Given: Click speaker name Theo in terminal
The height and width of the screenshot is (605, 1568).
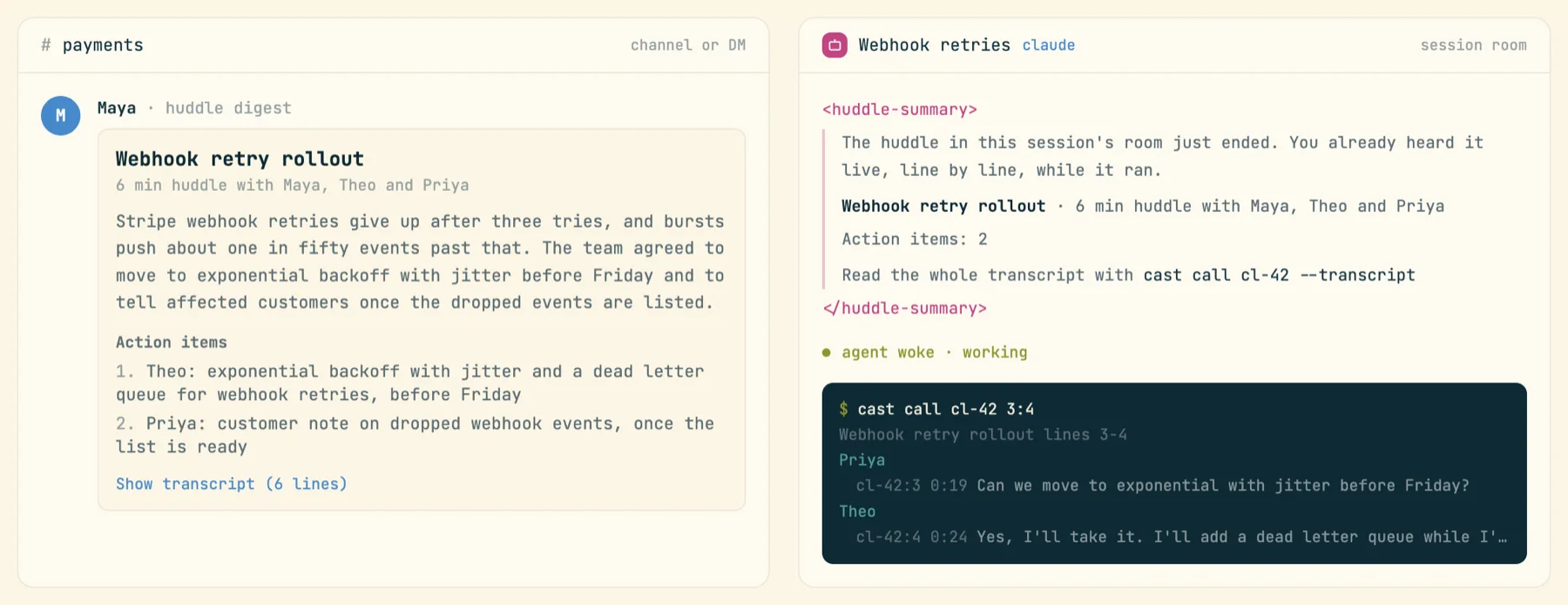Looking at the screenshot, I should coord(857,512).
